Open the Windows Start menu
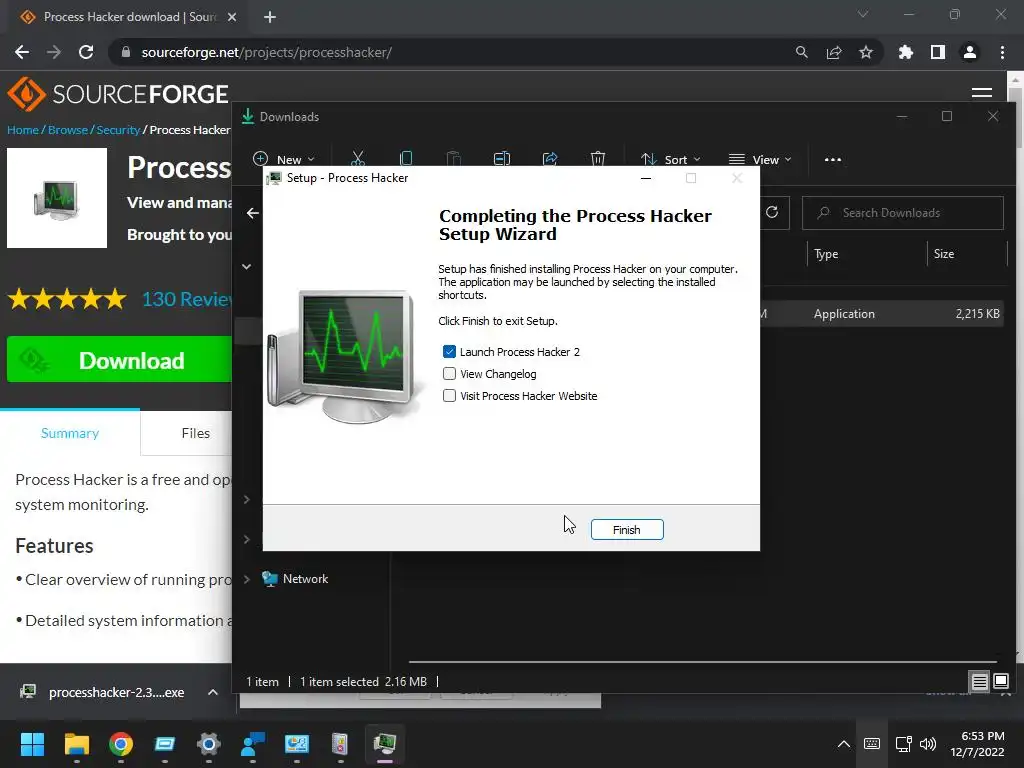The width and height of the screenshot is (1024, 768). (32, 744)
